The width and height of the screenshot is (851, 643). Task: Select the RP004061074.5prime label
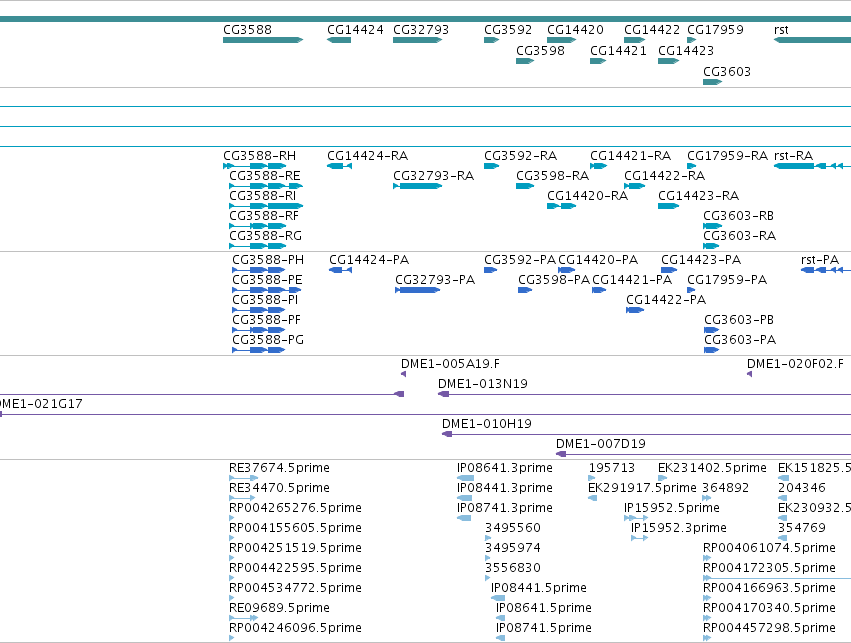769,548
